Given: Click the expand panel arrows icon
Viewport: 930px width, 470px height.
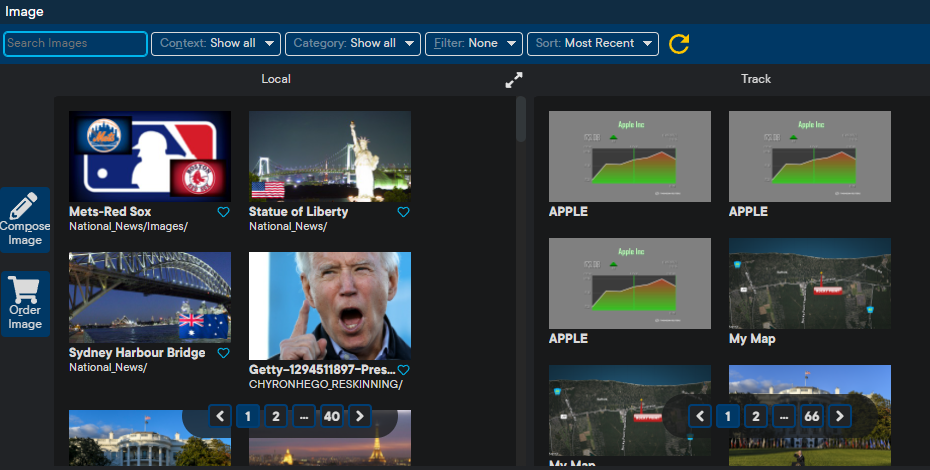Looking at the screenshot, I should 514,80.
